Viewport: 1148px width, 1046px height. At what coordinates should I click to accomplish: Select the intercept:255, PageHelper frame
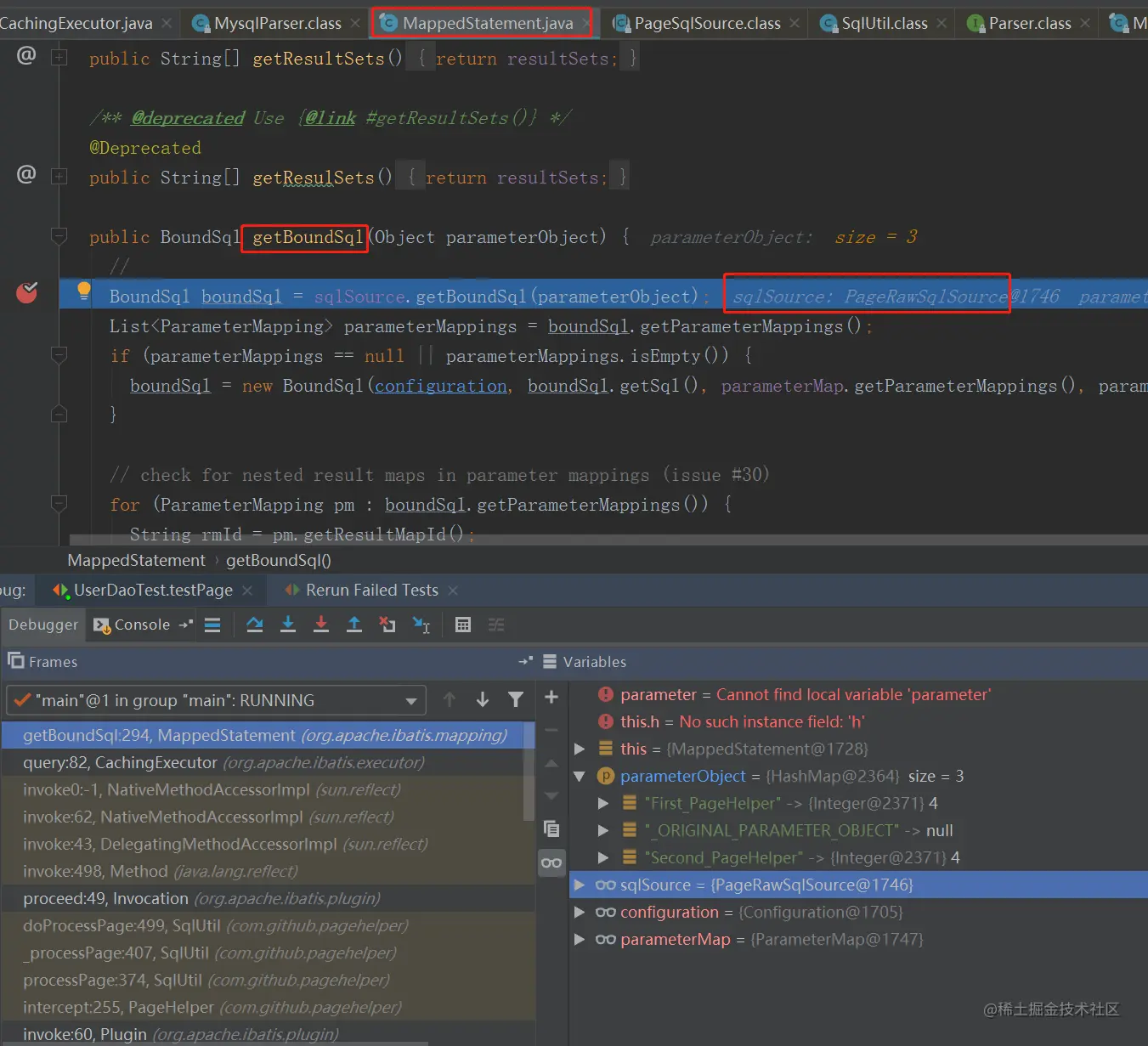[x=268, y=1007]
